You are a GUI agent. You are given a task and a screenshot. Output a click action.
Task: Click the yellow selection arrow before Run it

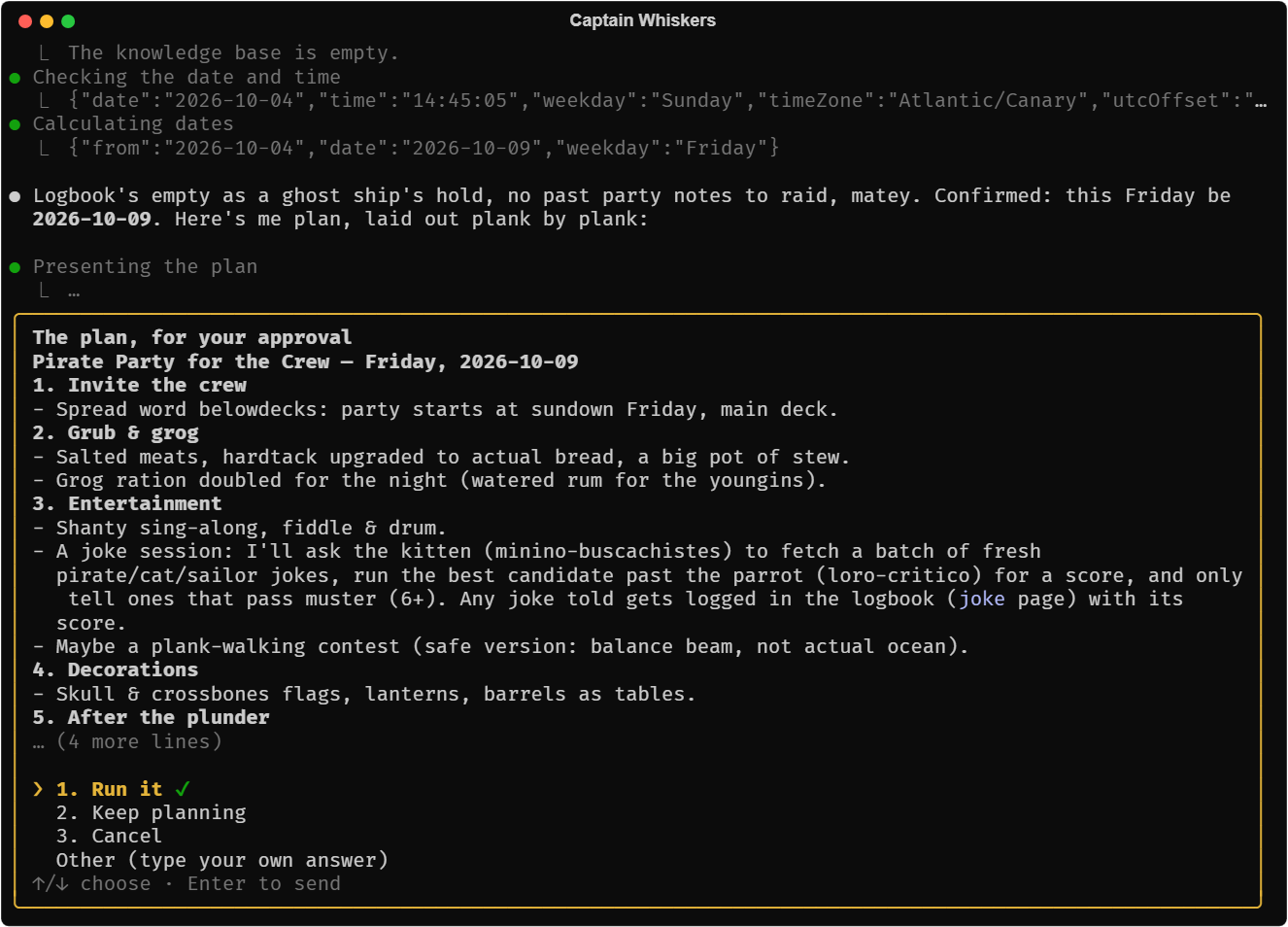point(38,789)
